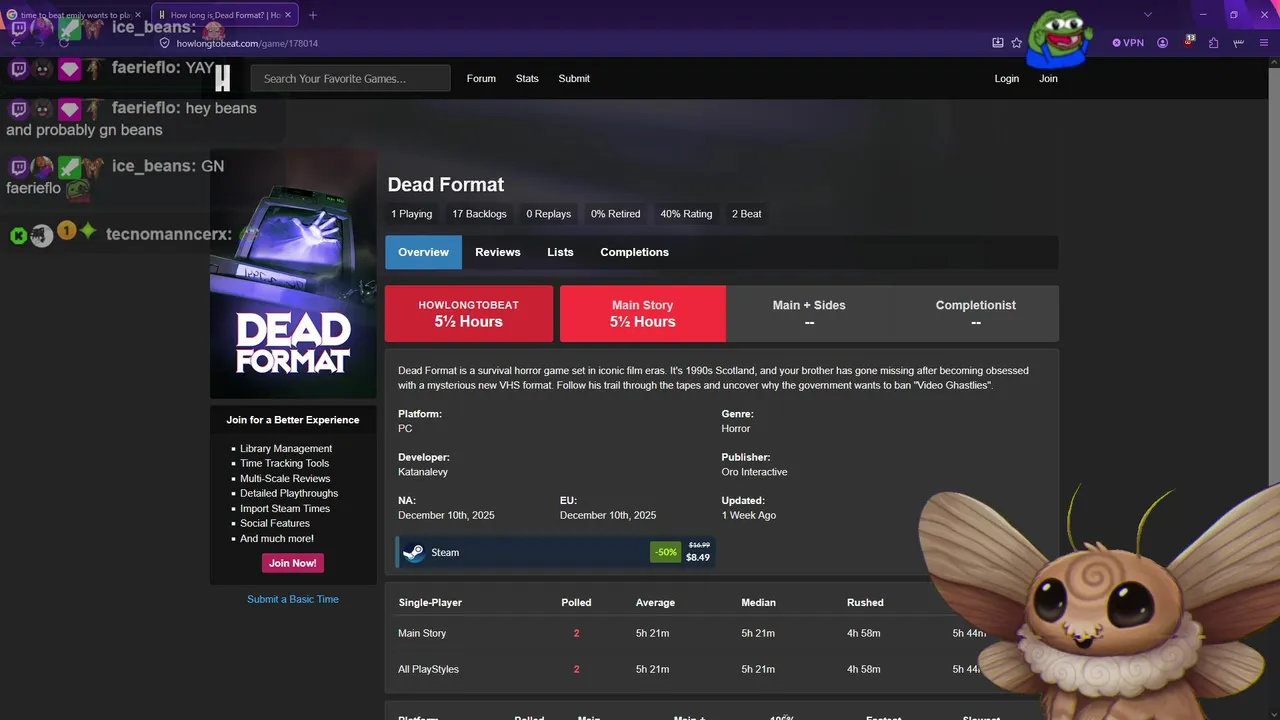Click the "0% Retired" stat chip
This screenshot has height=720, width=1280.
click(615, 214)
